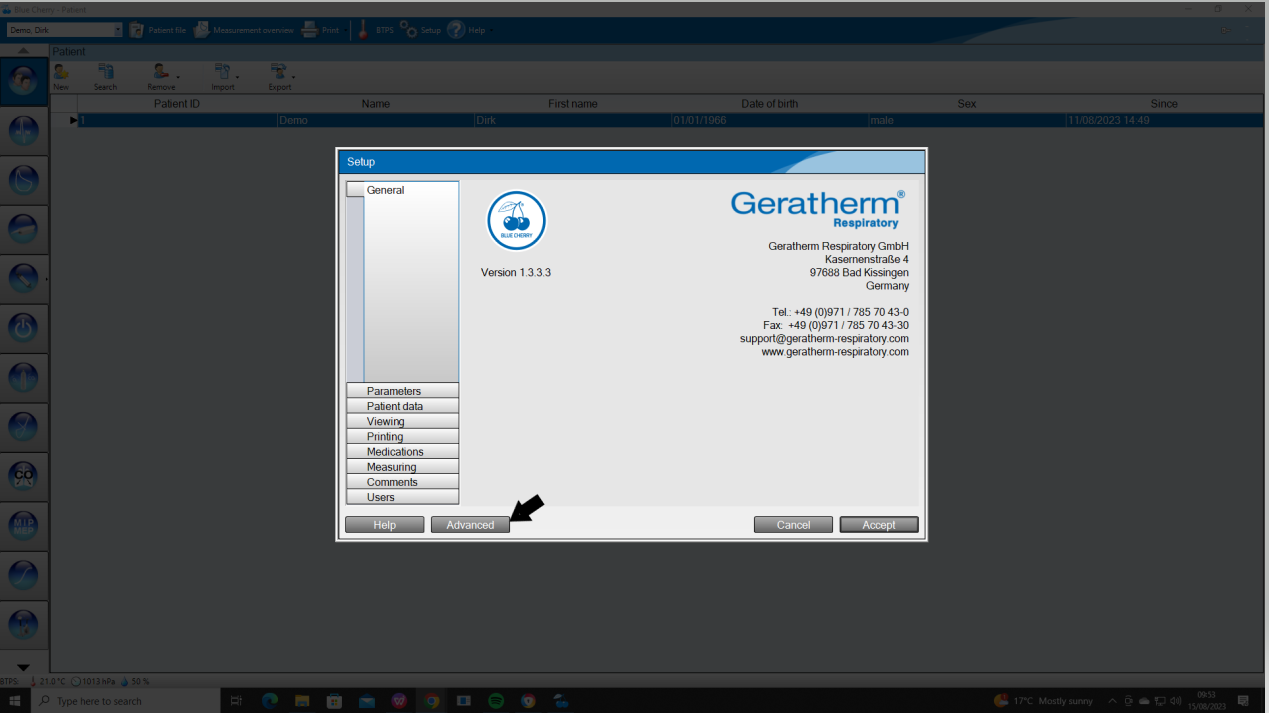Cancel the Setup dialog

click(793, 525)
